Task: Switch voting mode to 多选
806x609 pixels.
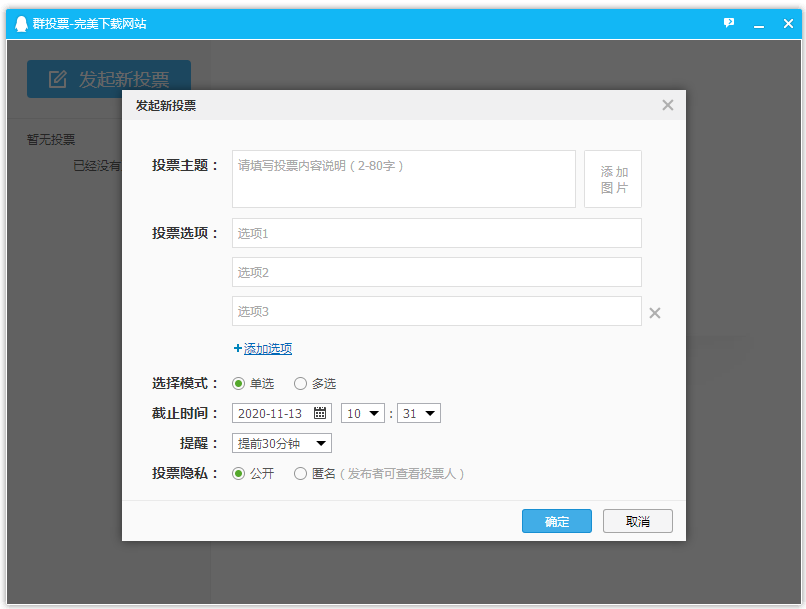Action: 299,383
